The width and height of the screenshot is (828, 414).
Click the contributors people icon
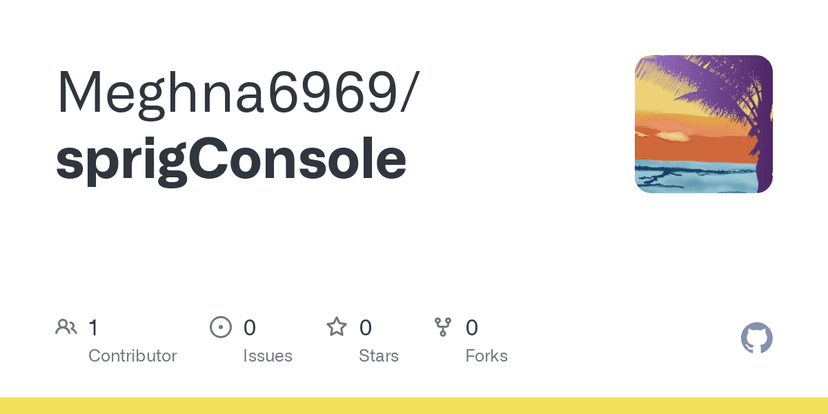[x=66, y=327]
